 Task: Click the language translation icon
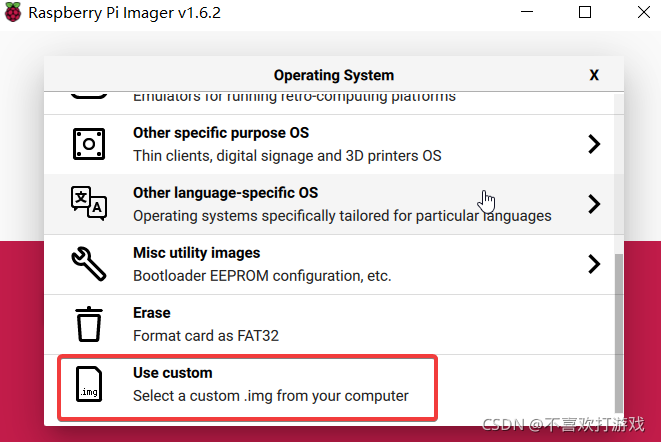pos(89,204)
